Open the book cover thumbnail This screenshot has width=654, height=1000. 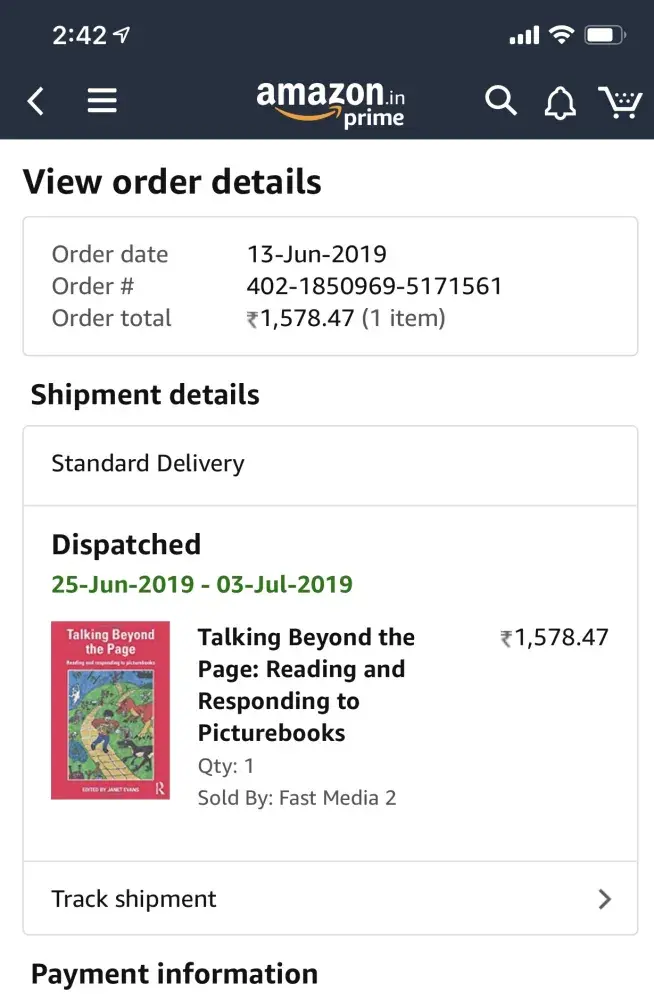click(110, 710)
